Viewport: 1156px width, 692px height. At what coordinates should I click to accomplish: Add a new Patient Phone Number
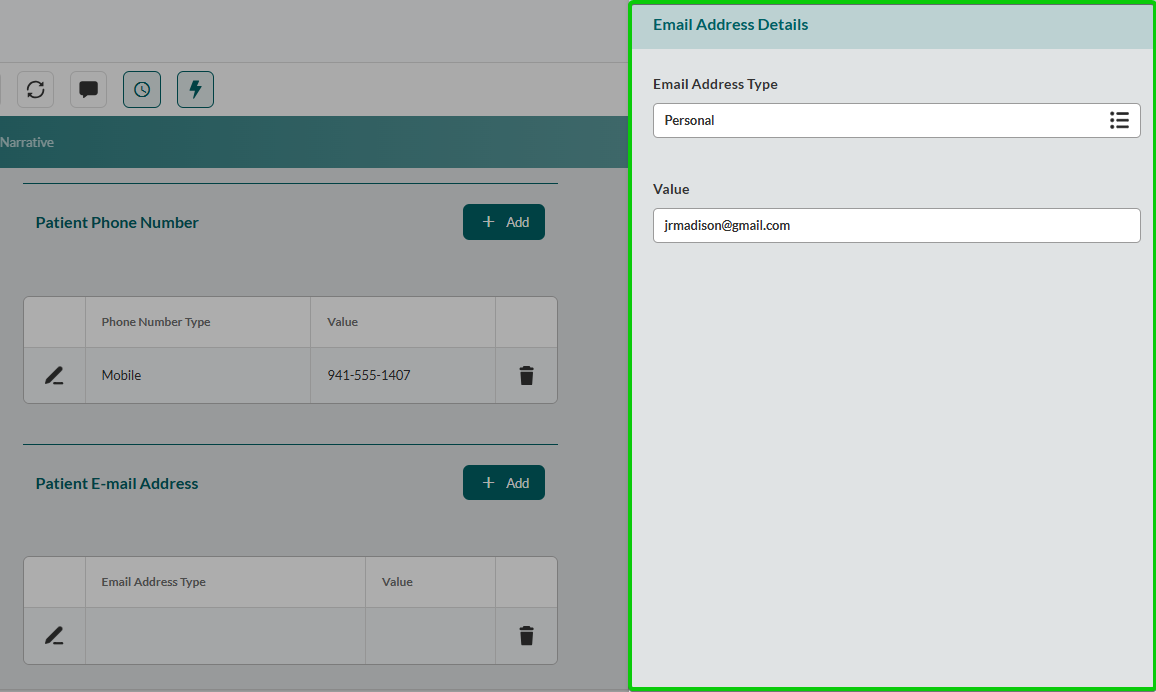pyautogui.click(x=504, y=222)
